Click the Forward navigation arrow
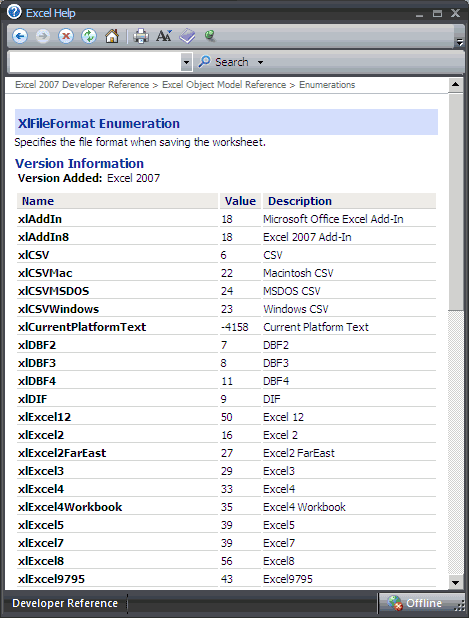The width and height of the screenshot is (469, 618). (x=43, y=37)
